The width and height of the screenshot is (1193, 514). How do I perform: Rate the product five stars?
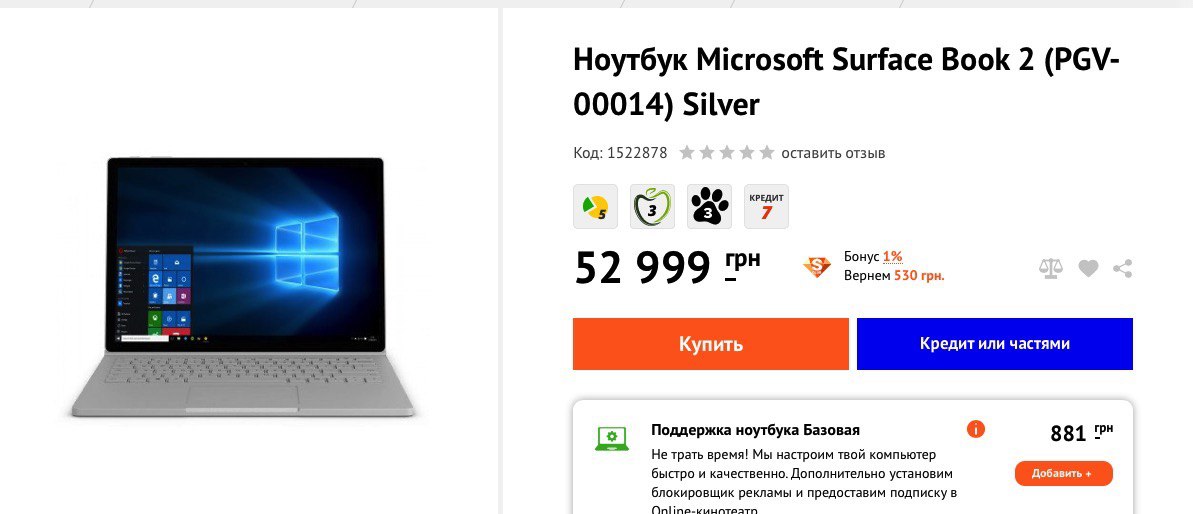click(766, 153)
